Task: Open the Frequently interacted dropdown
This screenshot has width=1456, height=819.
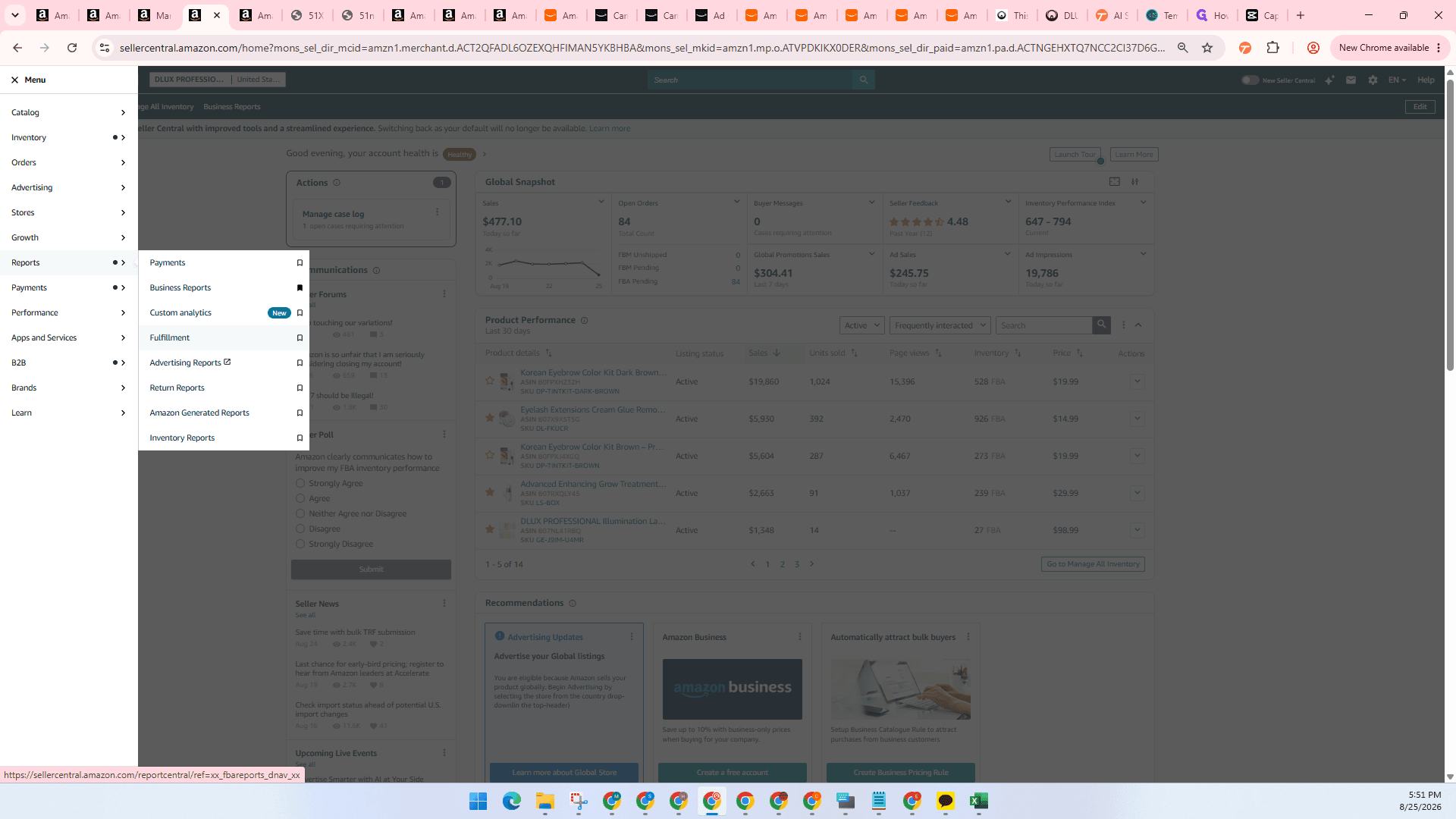Action: [940, 325]
